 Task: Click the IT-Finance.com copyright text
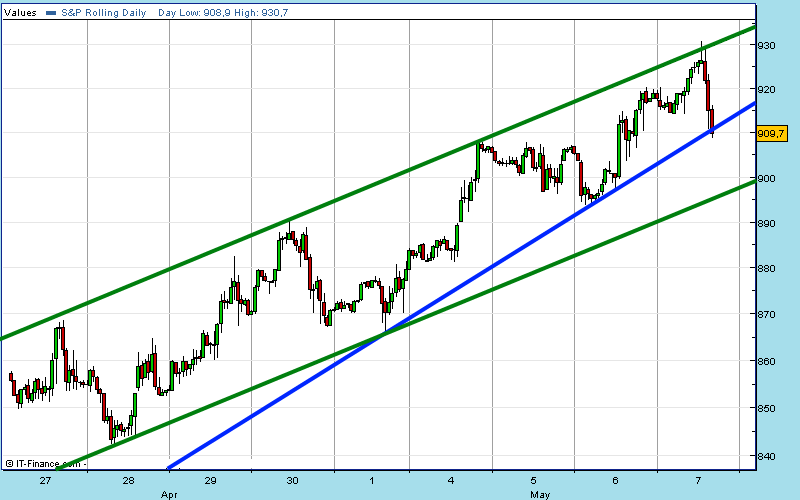45,464
